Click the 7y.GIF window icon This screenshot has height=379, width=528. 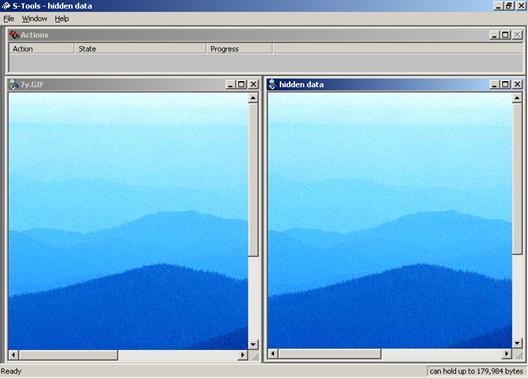click(x=14, y=84)
